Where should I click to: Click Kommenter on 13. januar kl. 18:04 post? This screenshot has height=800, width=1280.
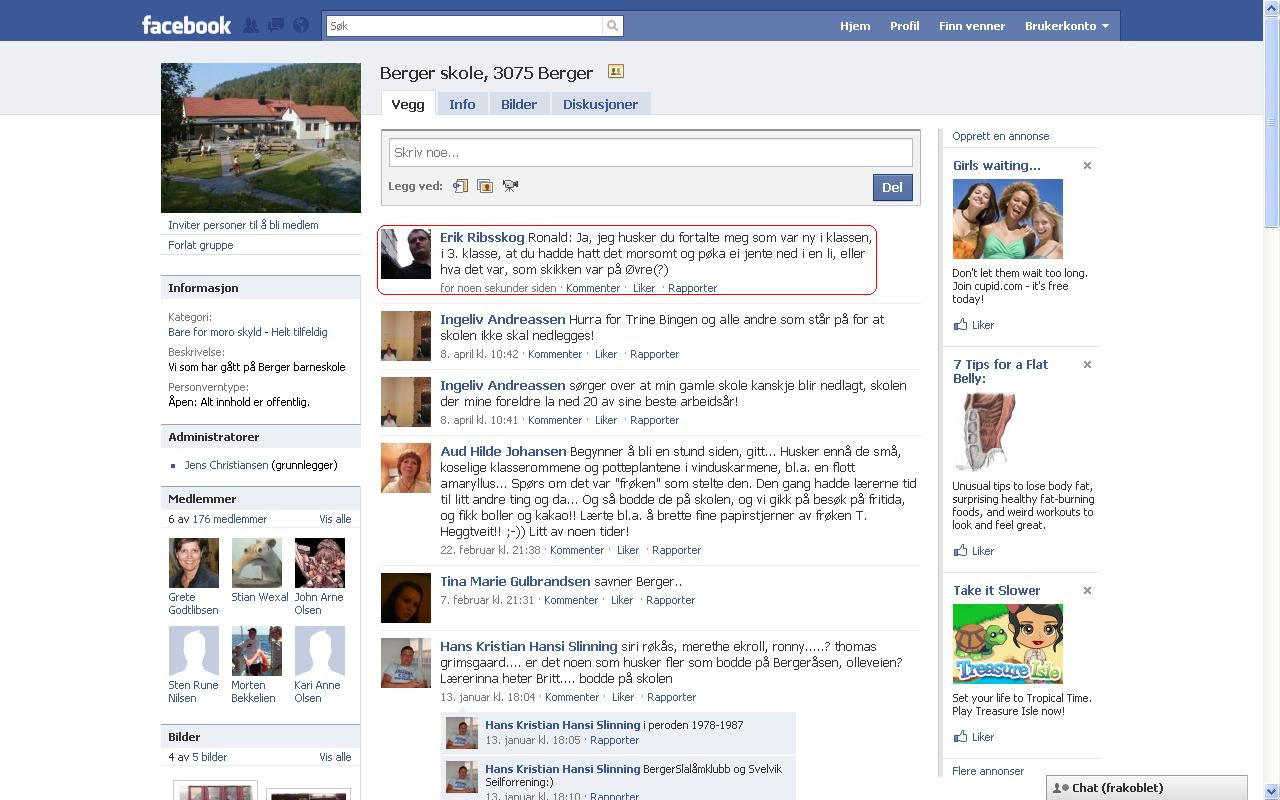[x=572, y=697]
